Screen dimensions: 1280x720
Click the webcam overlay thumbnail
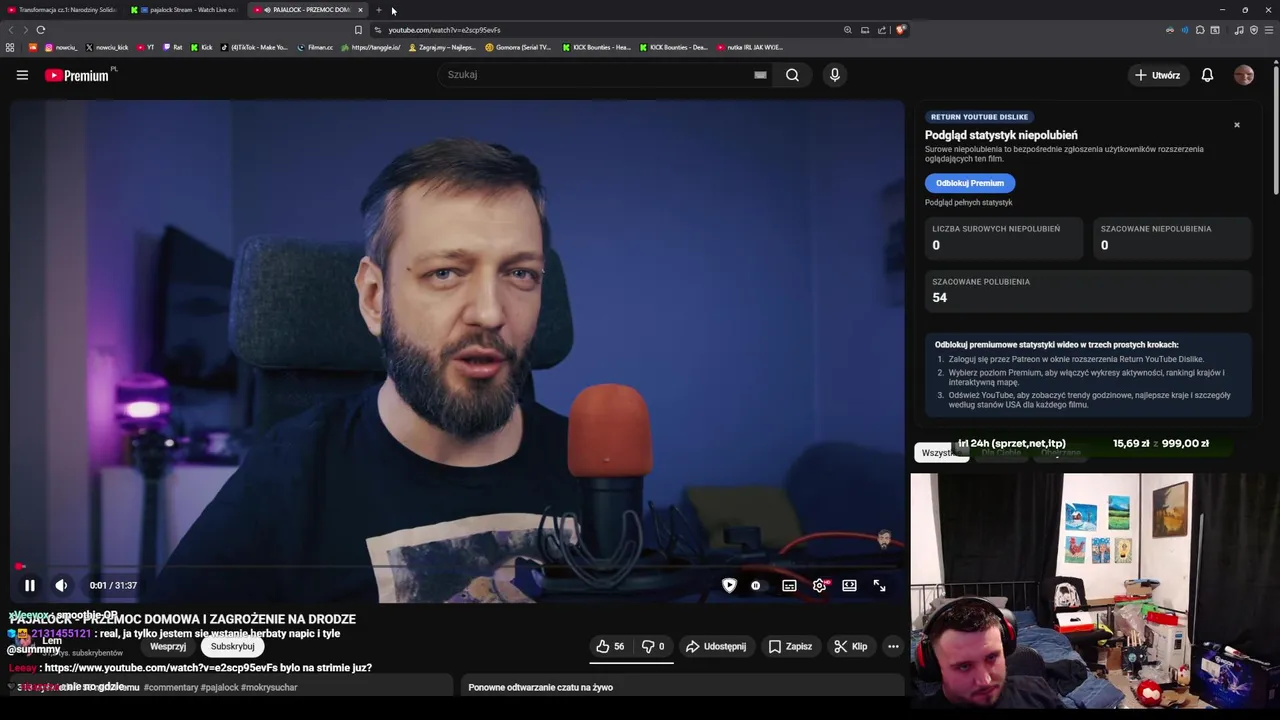(1095, 590)
